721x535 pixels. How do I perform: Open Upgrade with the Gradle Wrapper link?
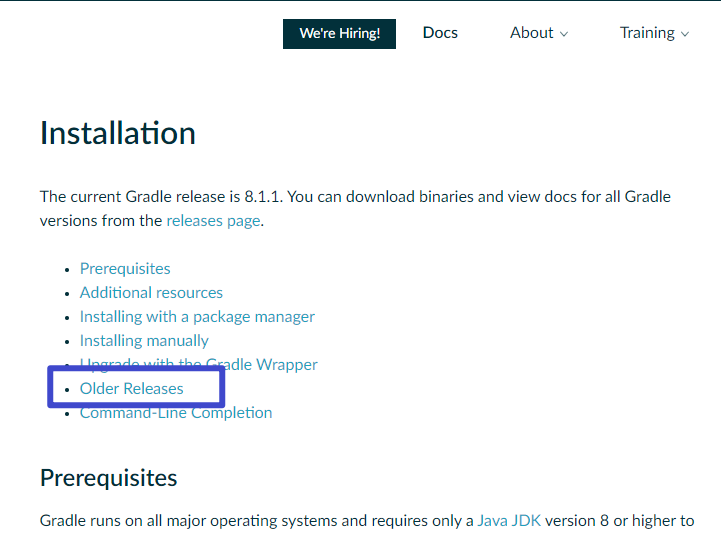(198, 364)
